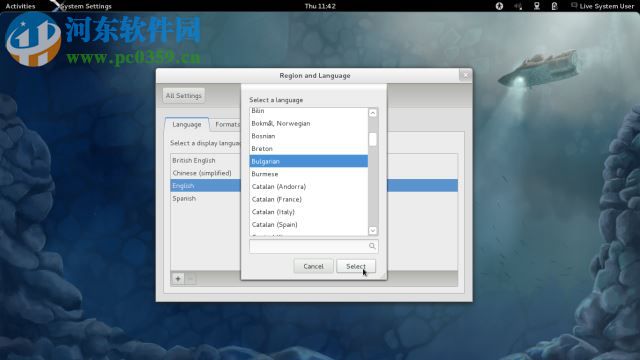
Task: Click the volume icon in top bar
Action: tap(518, 6)
